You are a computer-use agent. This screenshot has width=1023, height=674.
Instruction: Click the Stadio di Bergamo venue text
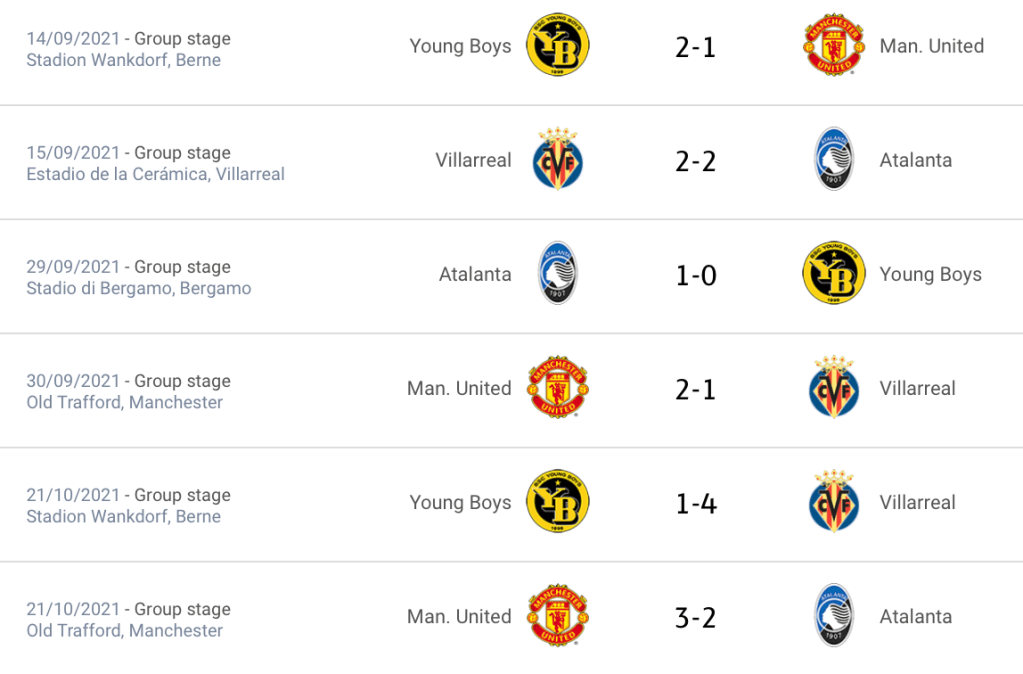click(139, 288)
